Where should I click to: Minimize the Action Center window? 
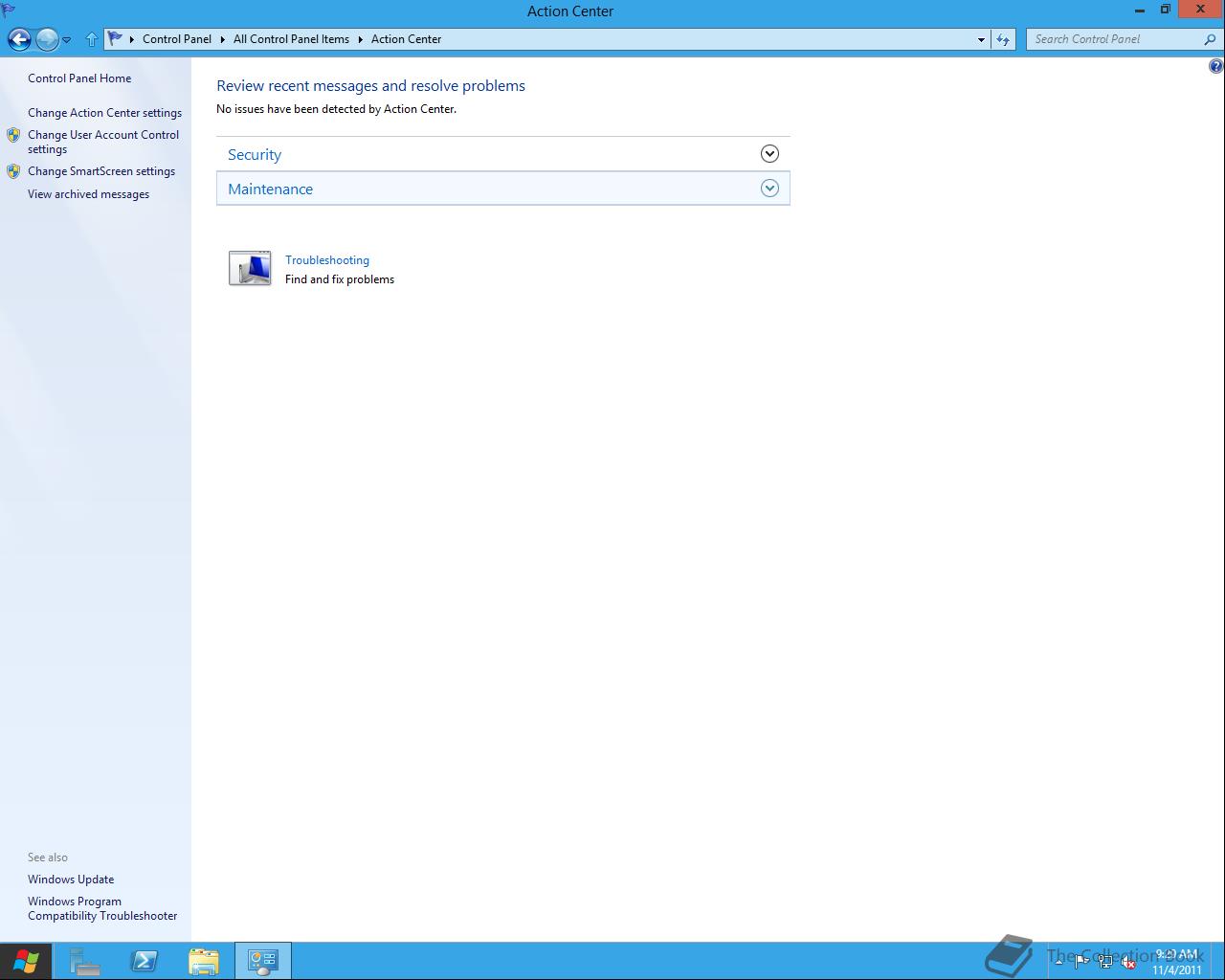coord(1140,11)
